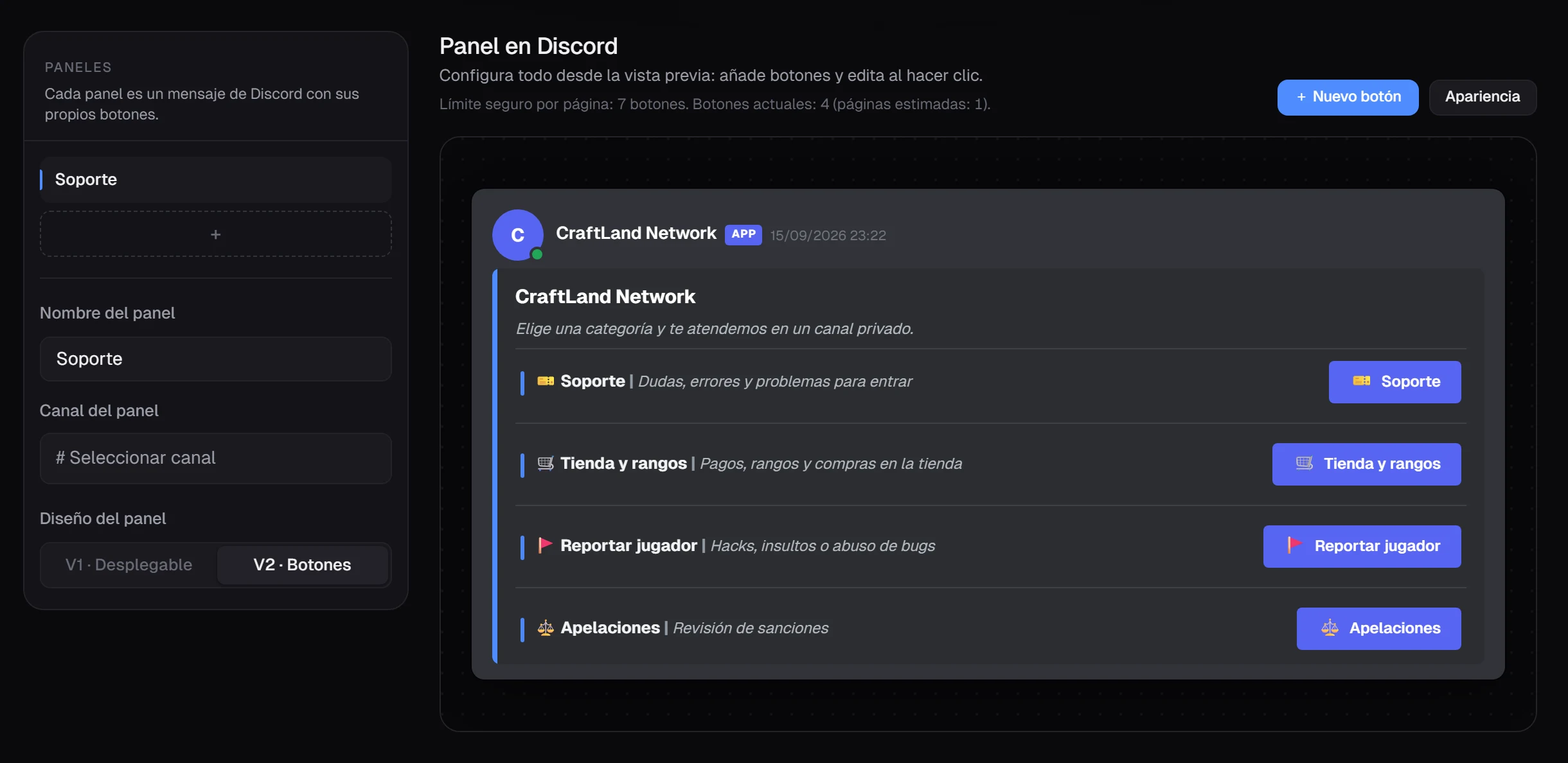Click the CraftLand Network author name in header

[636, 233]
